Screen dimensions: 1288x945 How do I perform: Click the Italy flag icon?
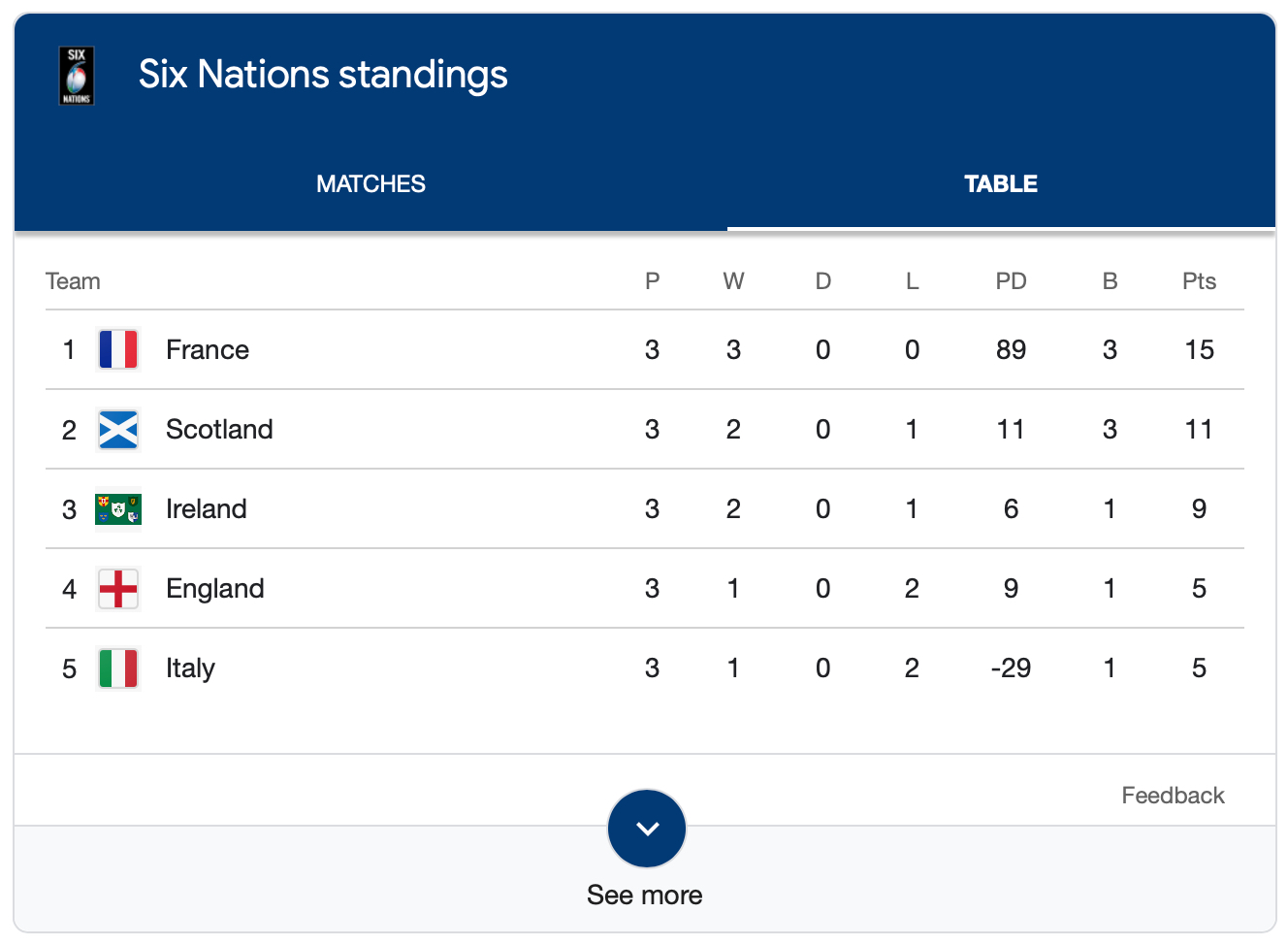point(118,668)
